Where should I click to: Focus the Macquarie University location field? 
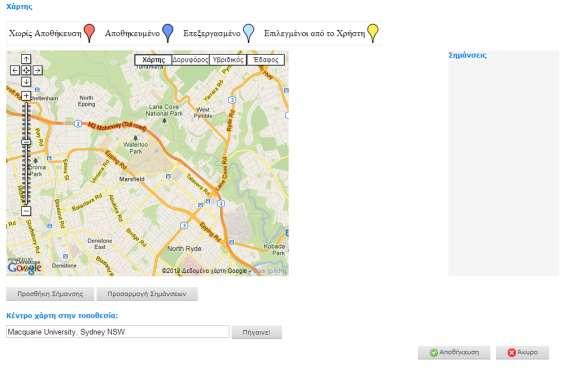(x=118, y=332)
